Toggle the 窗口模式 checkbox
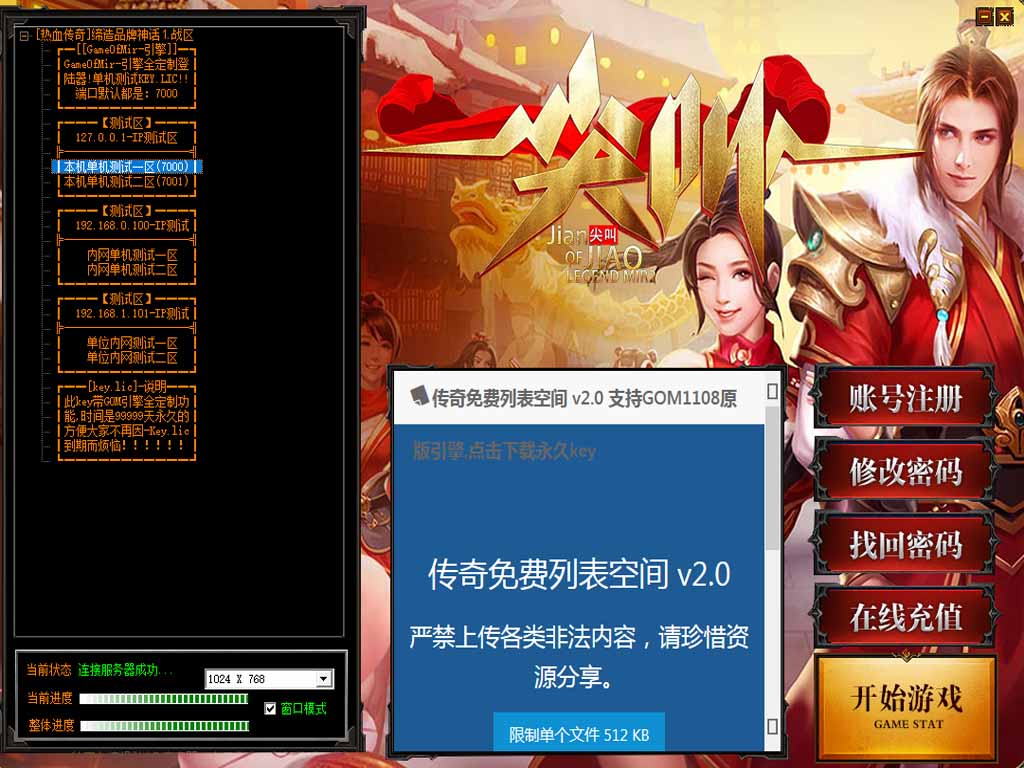This screenshot has width=1024, height=768. point(270,709)
